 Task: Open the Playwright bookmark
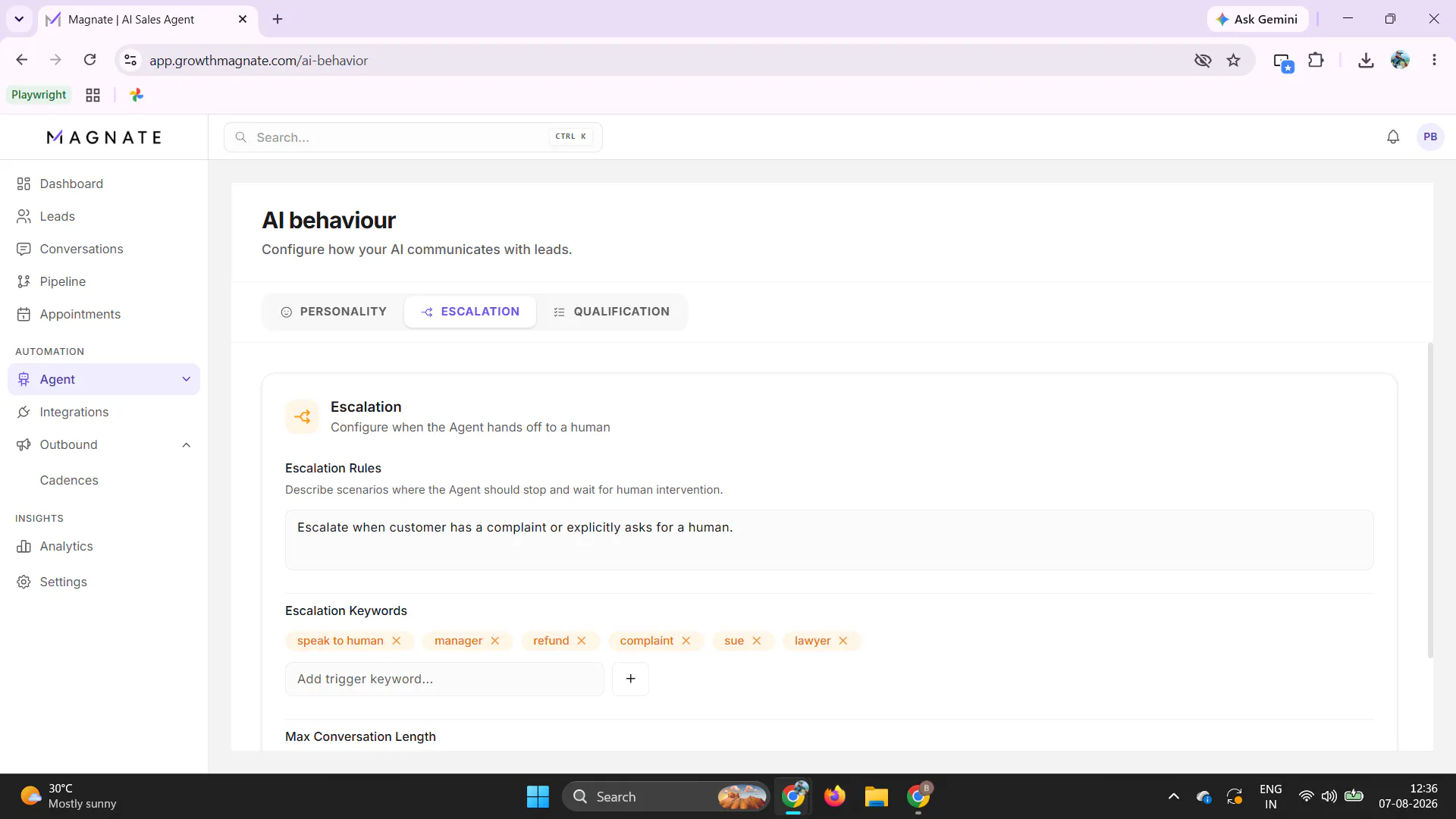39,95
